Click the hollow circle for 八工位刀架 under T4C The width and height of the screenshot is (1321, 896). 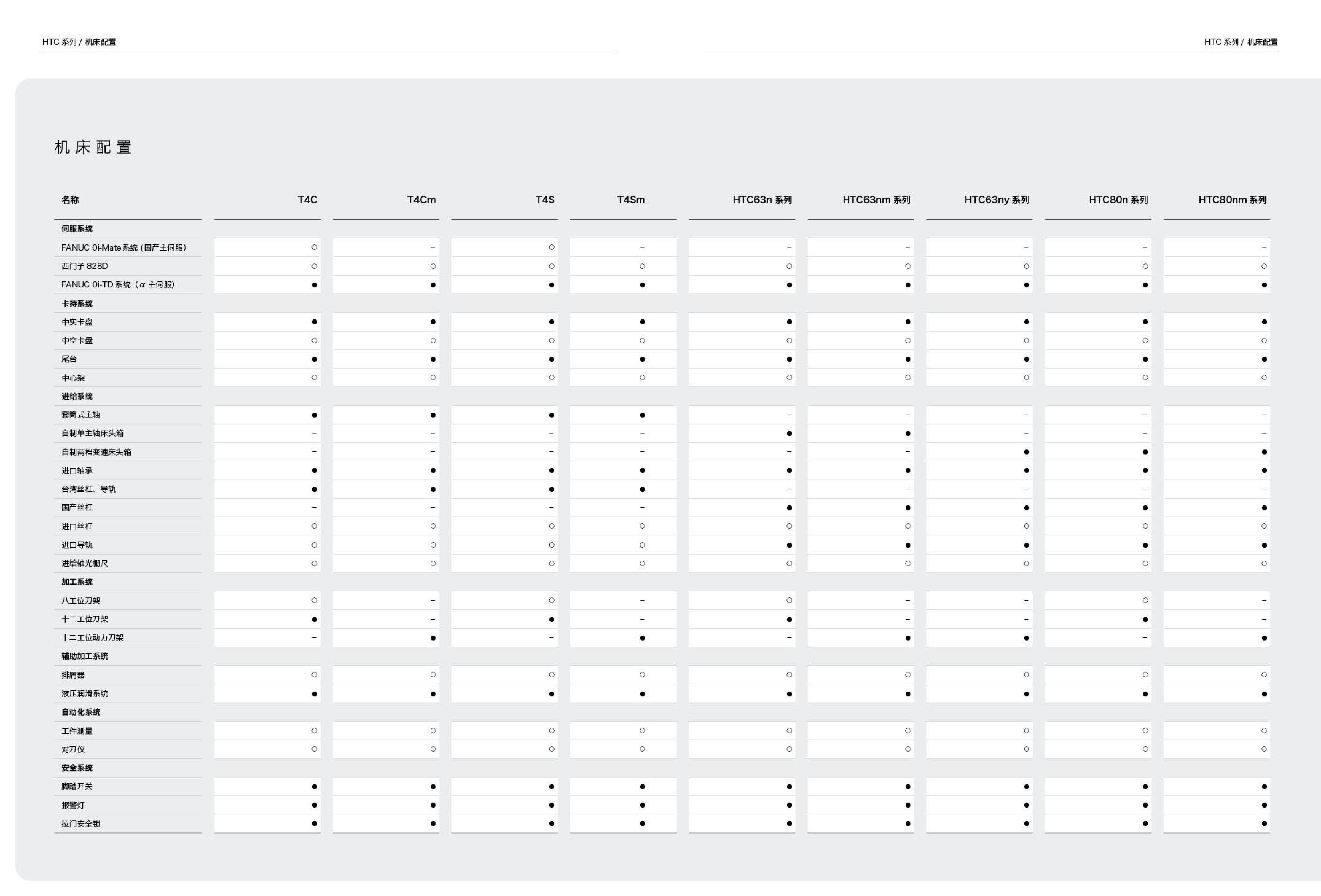(x=314, y=600)
